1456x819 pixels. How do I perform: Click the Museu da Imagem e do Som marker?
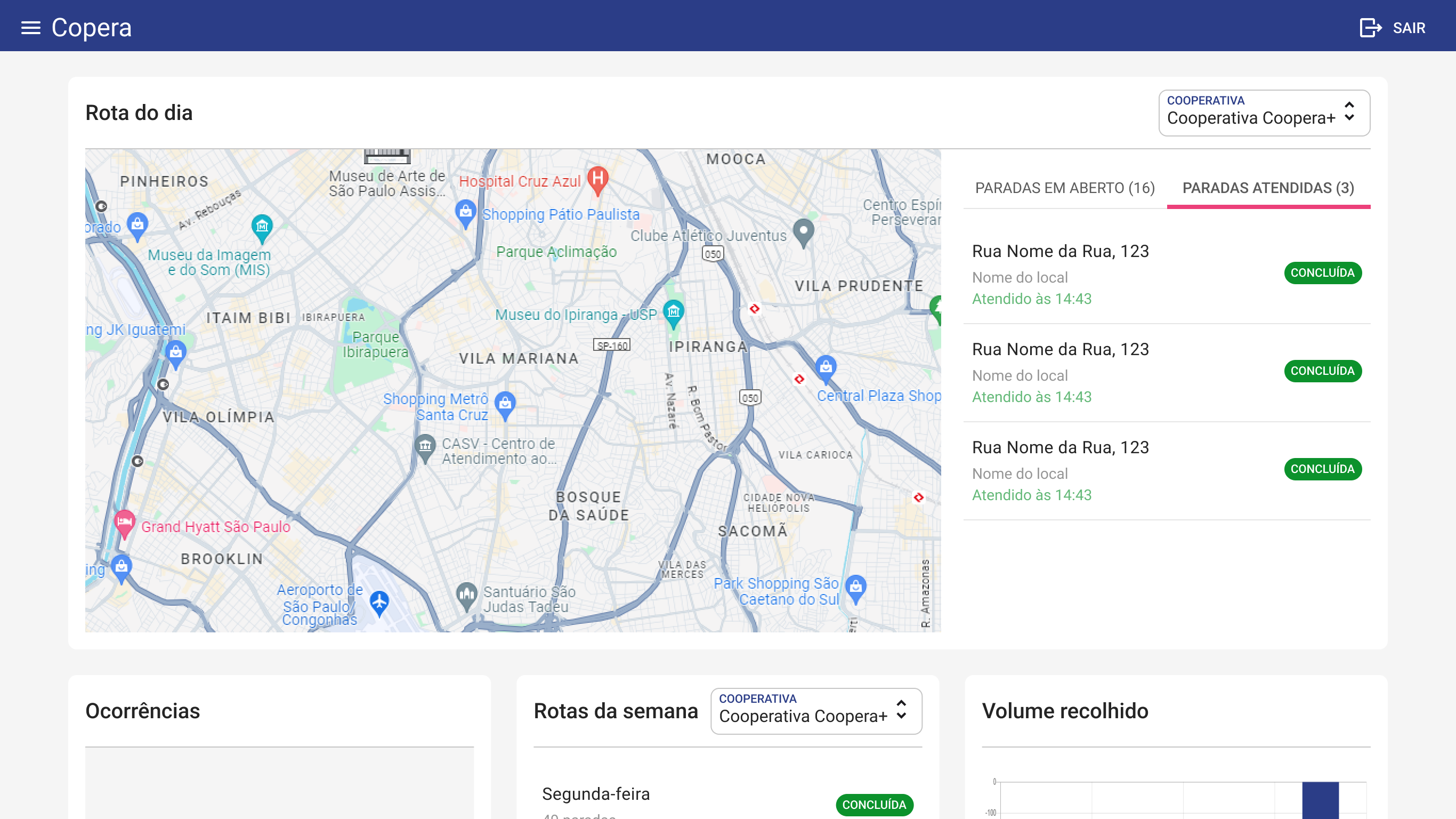(262, 227)
